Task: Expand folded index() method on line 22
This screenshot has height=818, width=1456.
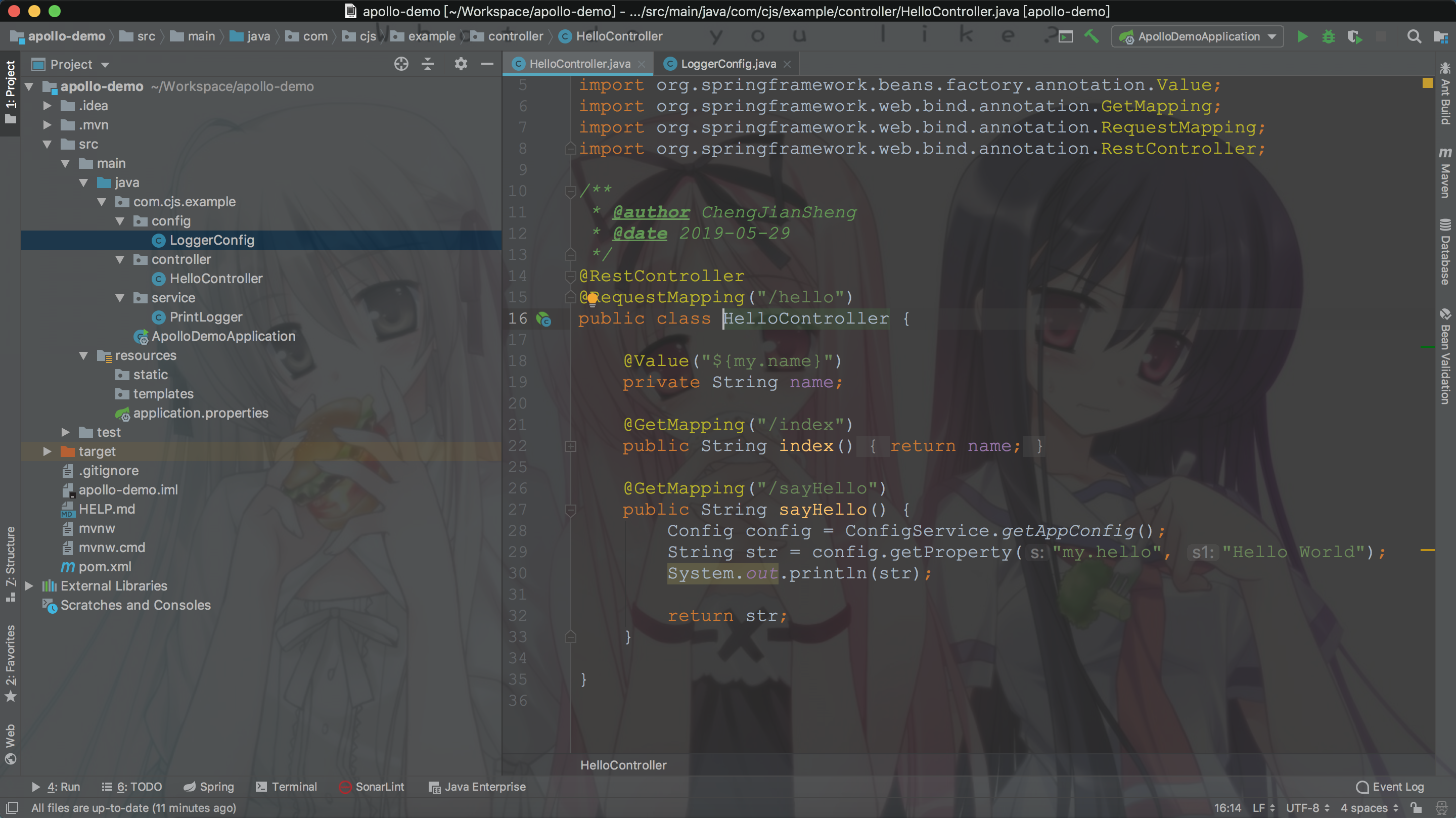Action: tap(571, 446)
